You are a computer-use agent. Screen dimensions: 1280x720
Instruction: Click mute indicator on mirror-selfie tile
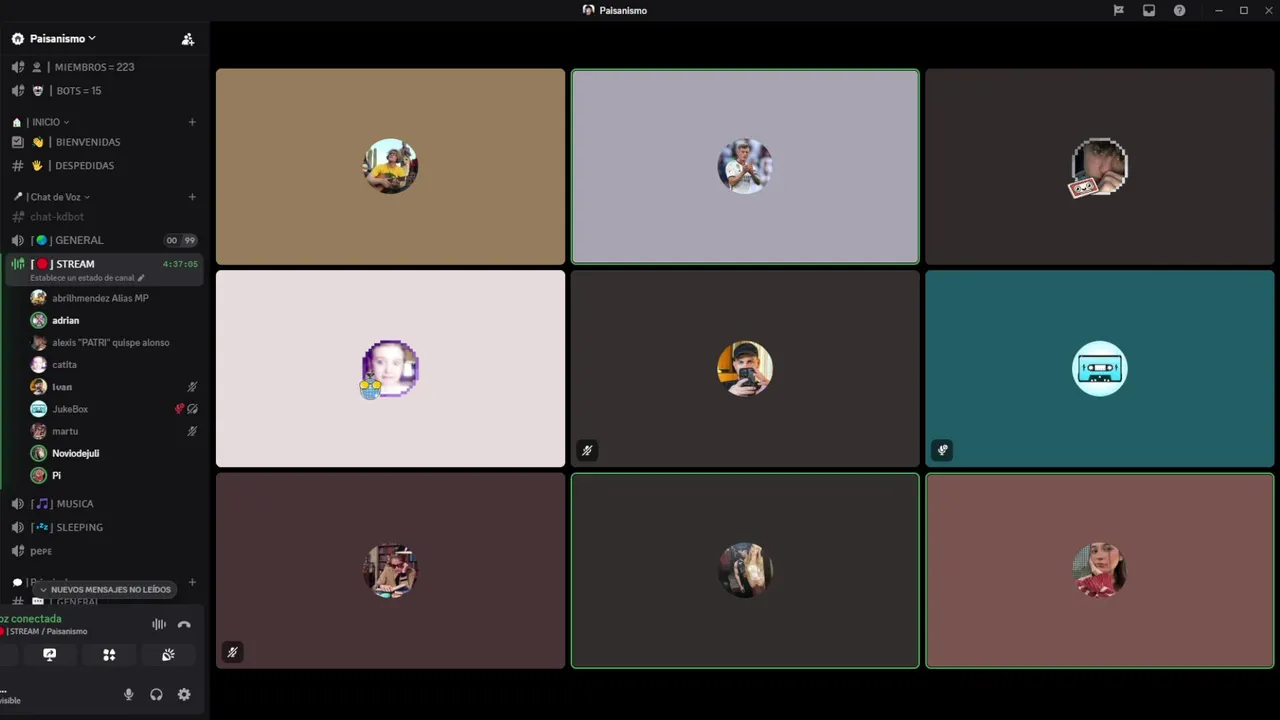[587, 450]
